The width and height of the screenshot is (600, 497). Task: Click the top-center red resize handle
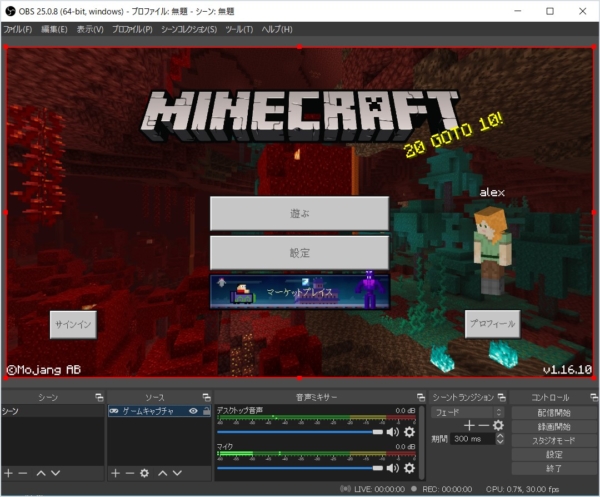click(x=300, y=47)
